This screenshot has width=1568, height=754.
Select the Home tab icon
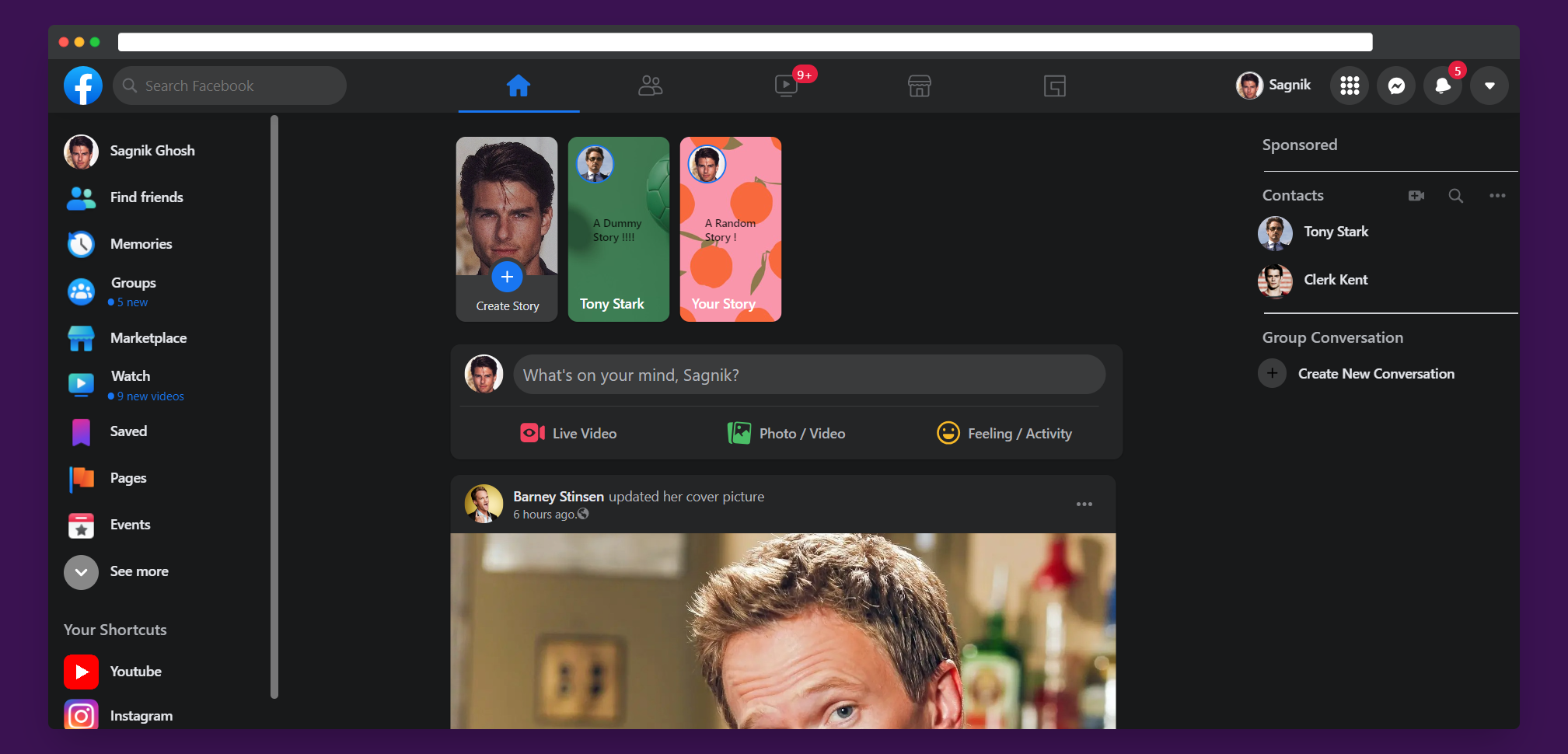pos(518,86)
